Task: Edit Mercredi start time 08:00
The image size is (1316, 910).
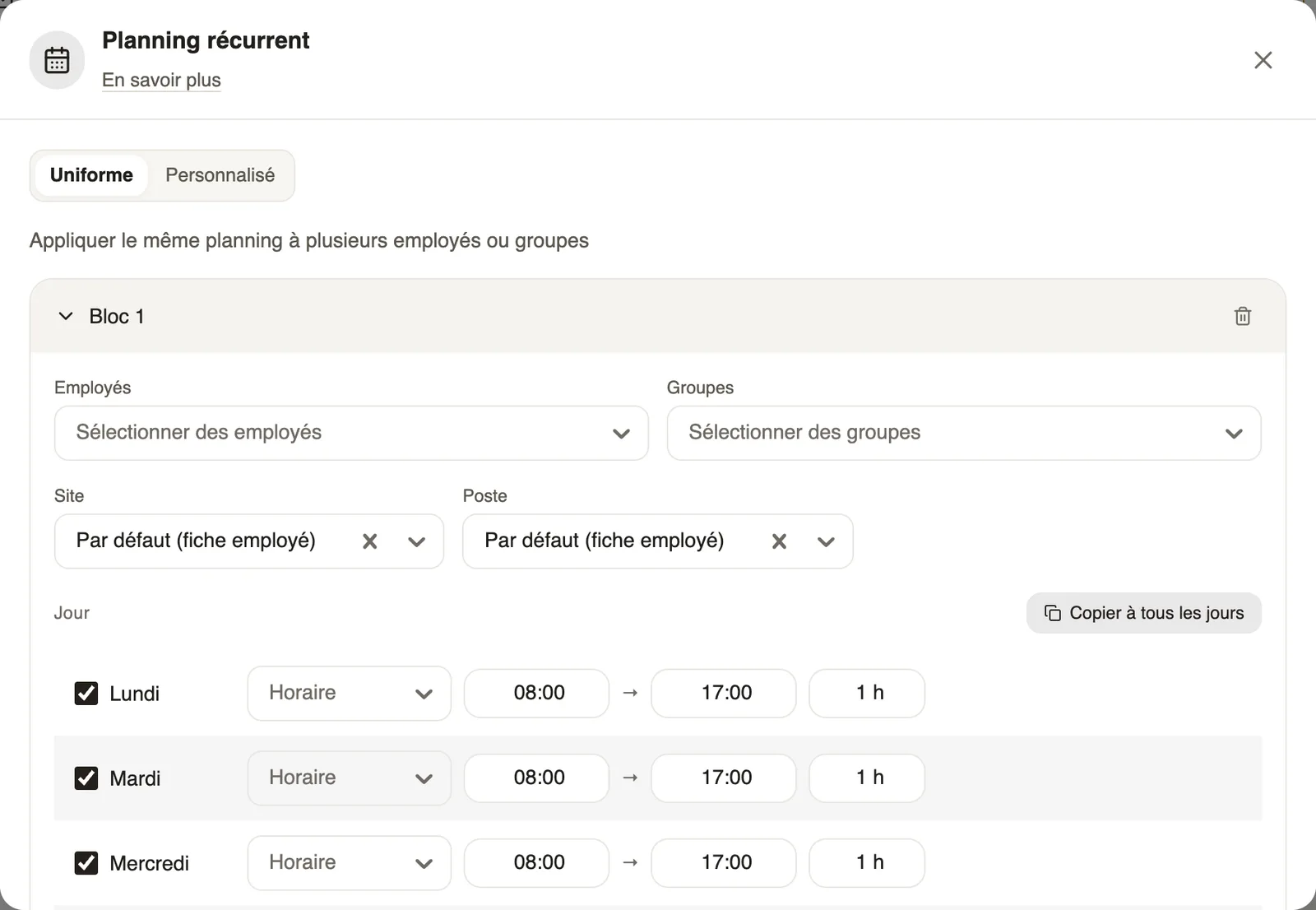Action: click(536, 862)
